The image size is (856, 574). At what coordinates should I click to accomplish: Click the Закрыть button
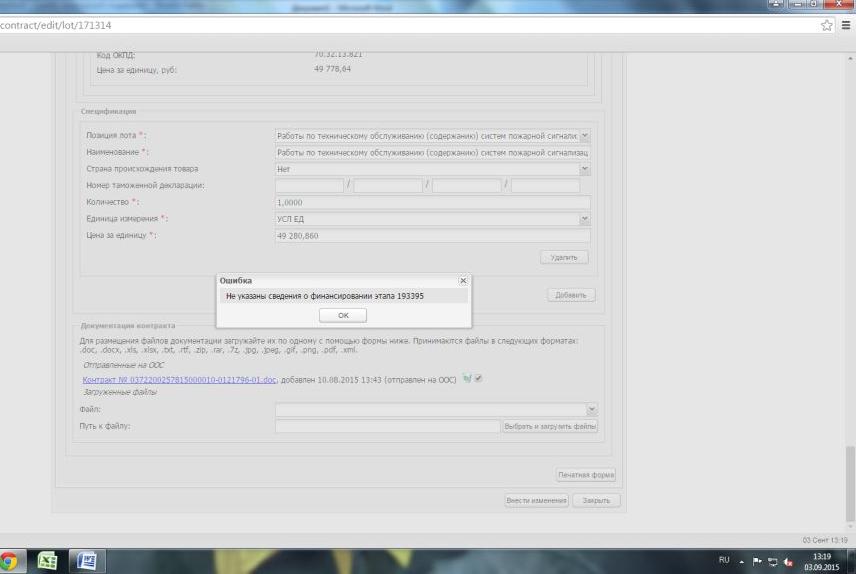pyautogui.click(x=596, y=500)
